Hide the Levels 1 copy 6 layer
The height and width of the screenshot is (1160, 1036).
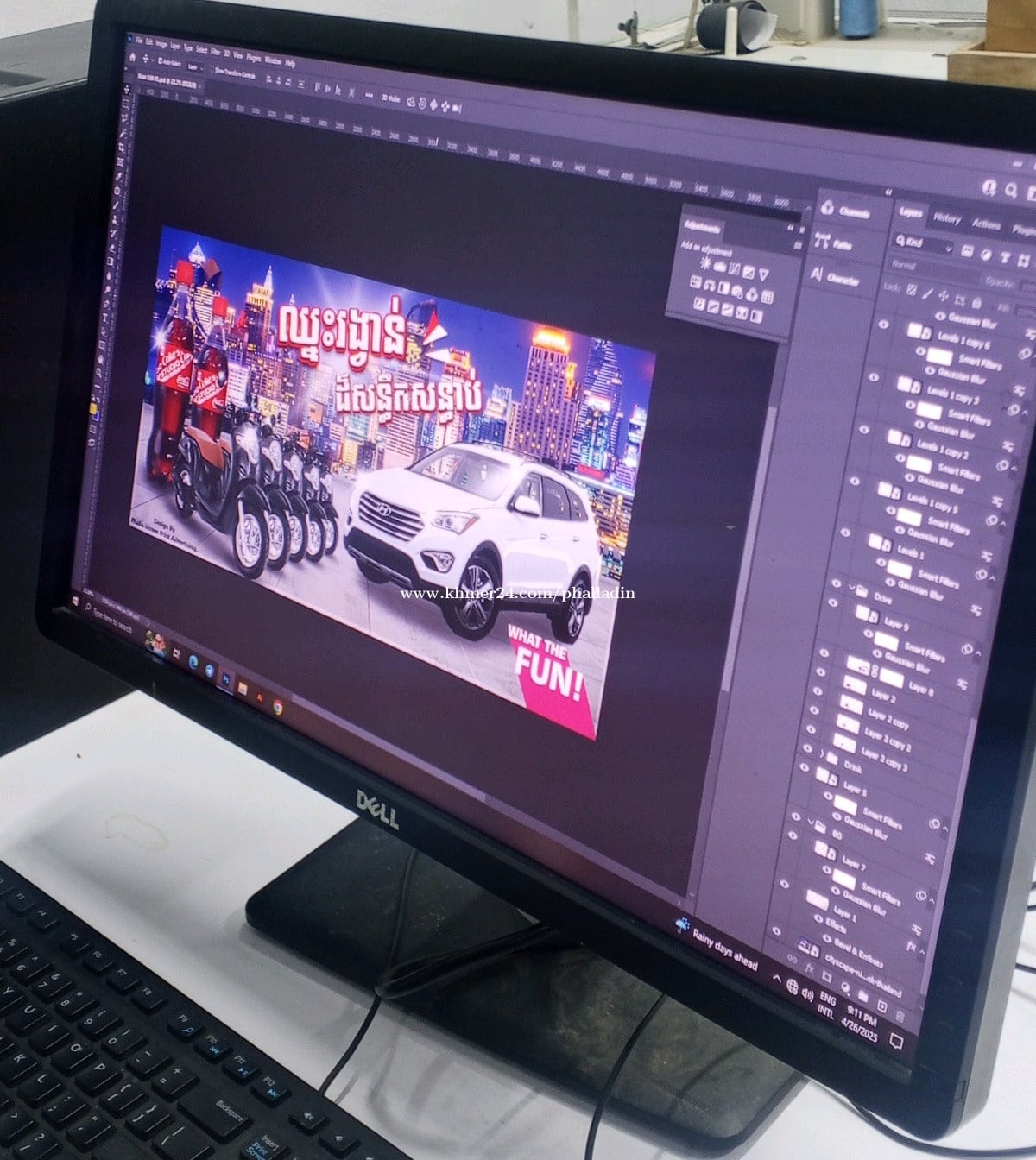click(x=883, y=325)
